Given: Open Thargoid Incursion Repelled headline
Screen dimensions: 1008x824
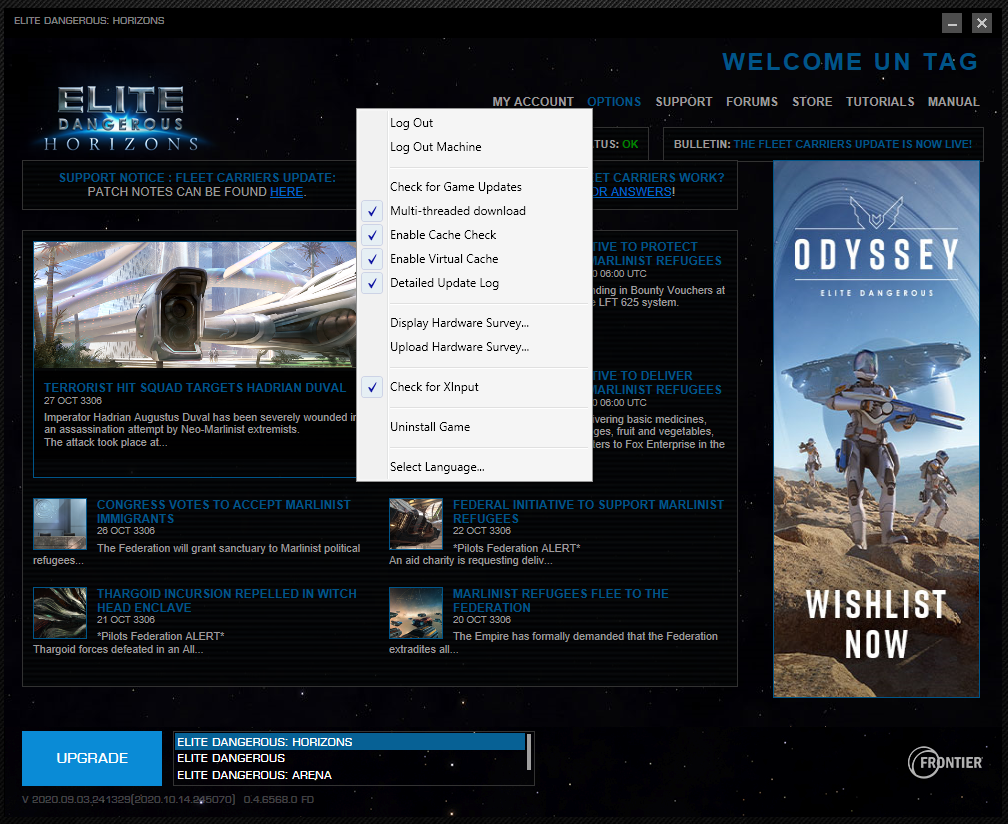Looking at the screenshot, I should point(226,600).
